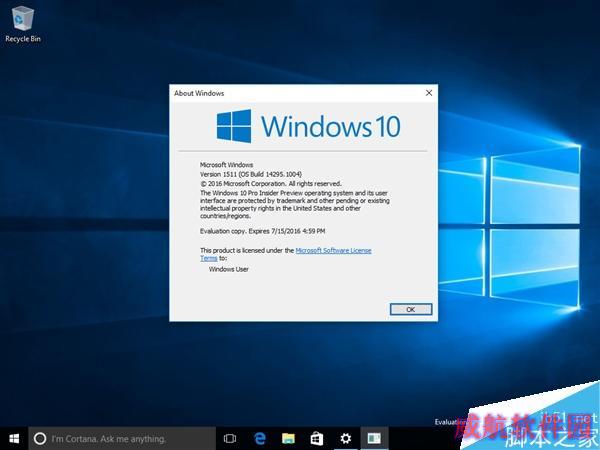Open the Store from taskbar
This screenshot has width=600, height=450.
pos(316,439)
